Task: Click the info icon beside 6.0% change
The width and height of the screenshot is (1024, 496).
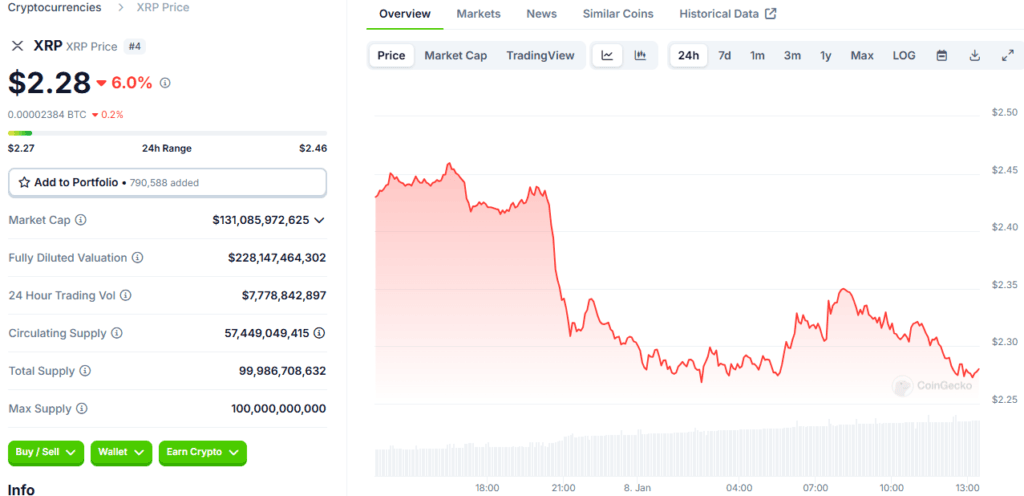Action: point(165,83)
